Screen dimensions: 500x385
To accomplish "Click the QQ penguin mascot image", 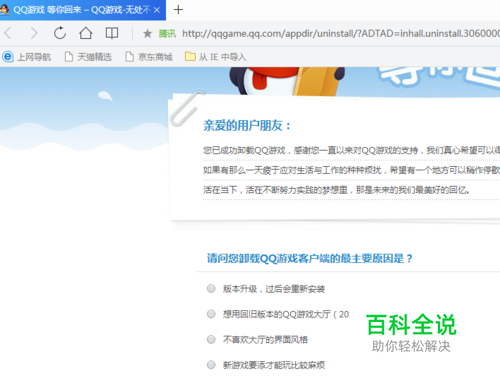I will [287, 81].
